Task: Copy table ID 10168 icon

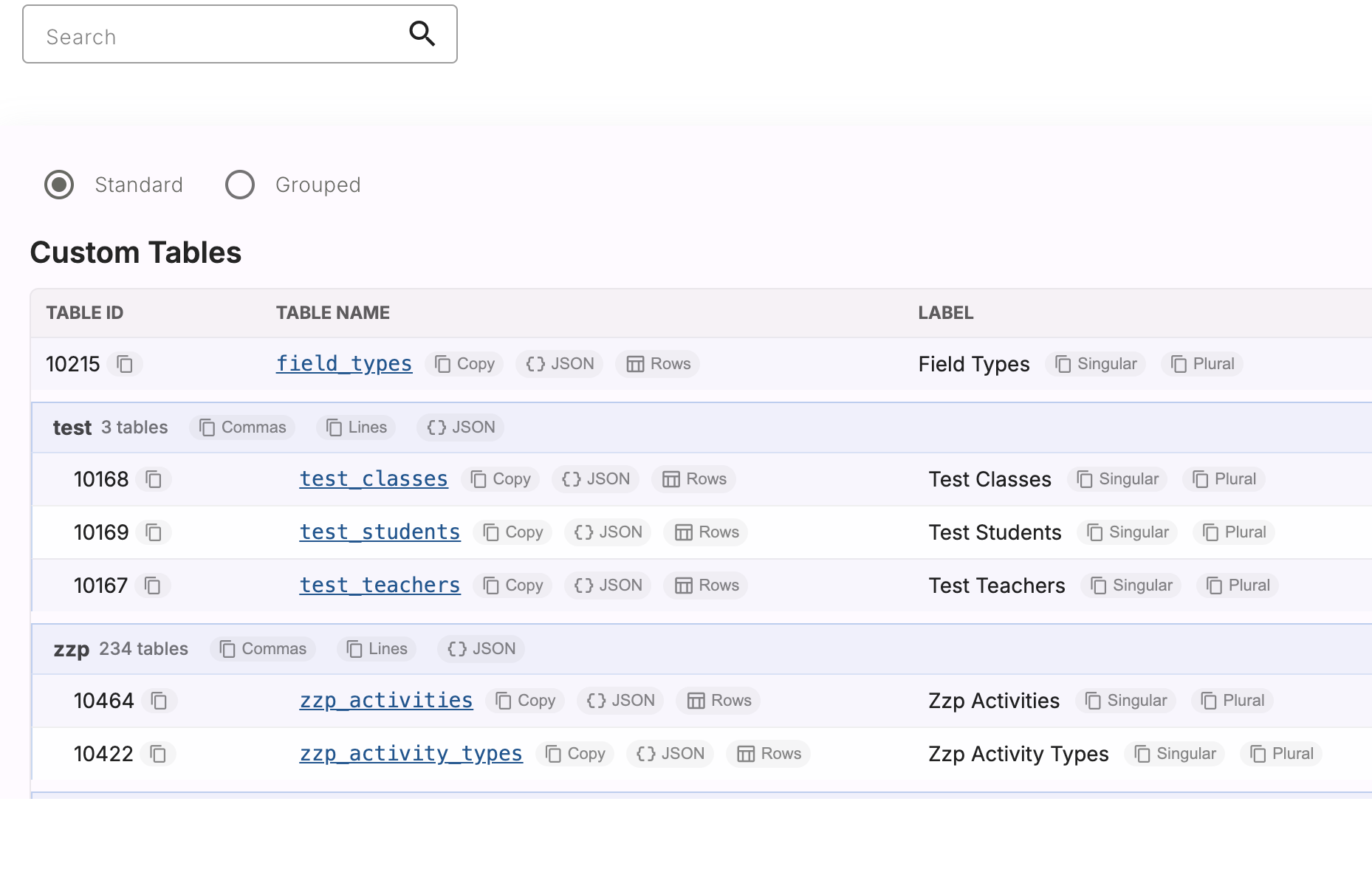Action: (154, 479)
